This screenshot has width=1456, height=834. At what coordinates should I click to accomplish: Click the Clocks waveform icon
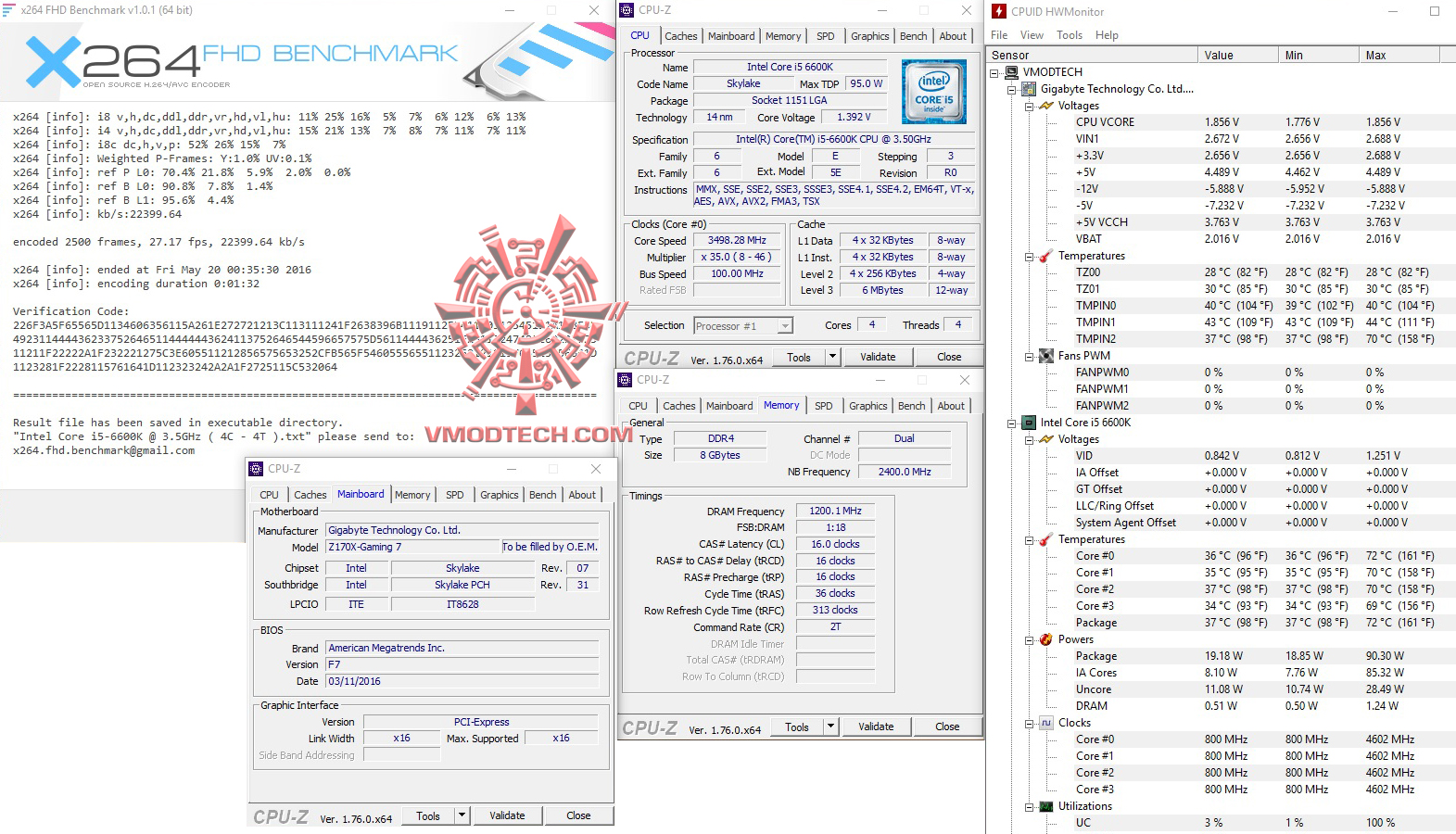[1046, 723]
